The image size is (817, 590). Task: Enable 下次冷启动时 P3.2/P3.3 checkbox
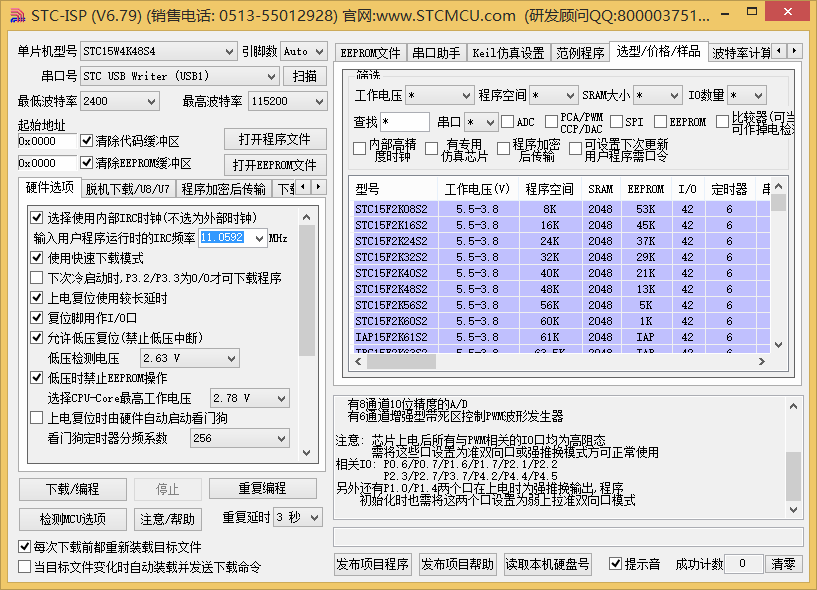click(x=36, y=278)
